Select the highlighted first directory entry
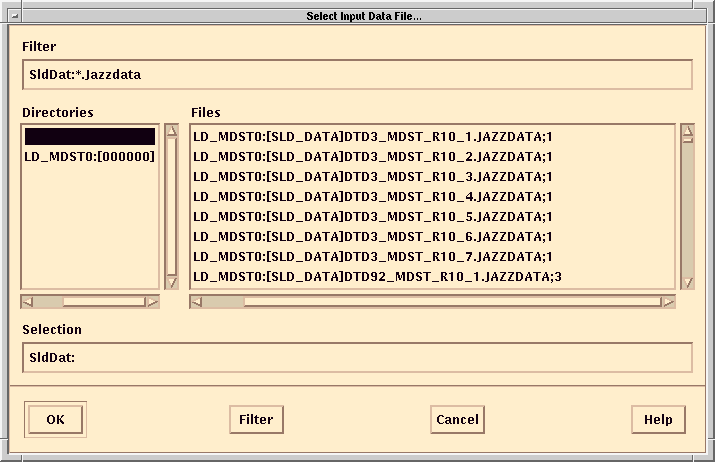The width and height of the screenshot is (715, 462). click(89, 136)
